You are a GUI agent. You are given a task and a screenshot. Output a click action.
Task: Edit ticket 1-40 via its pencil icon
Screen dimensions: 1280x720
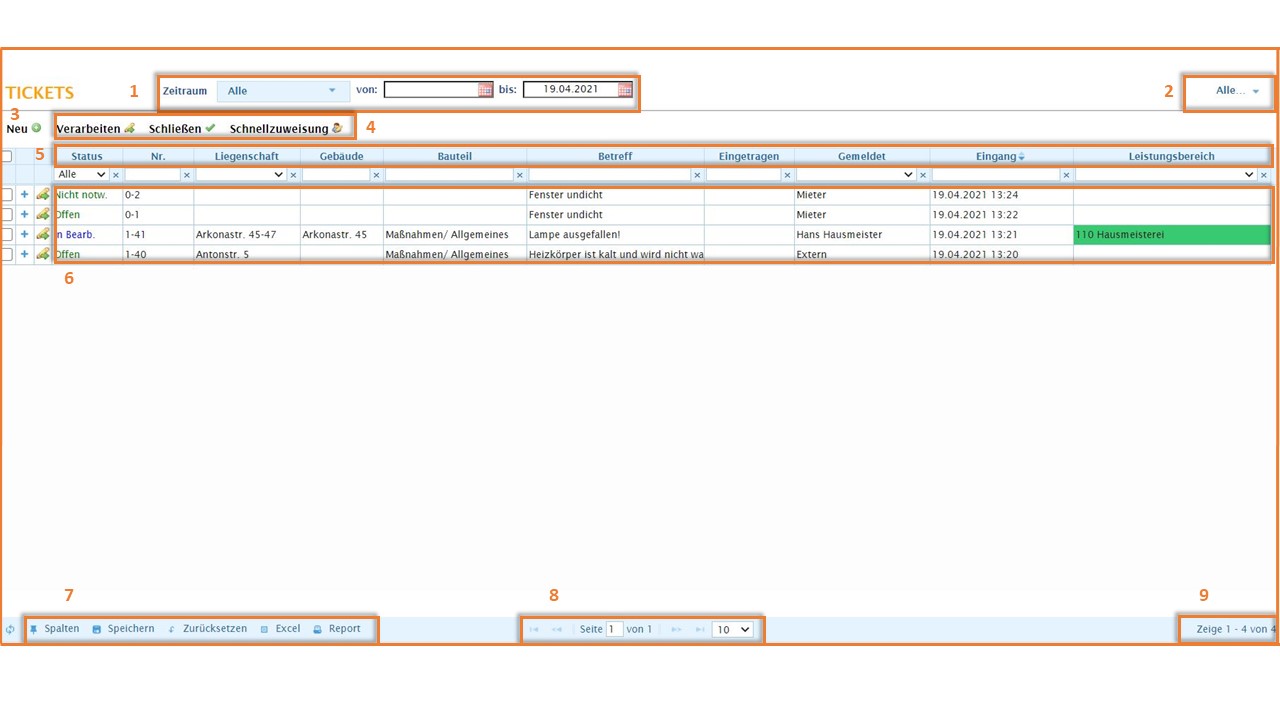pos(43,254)
